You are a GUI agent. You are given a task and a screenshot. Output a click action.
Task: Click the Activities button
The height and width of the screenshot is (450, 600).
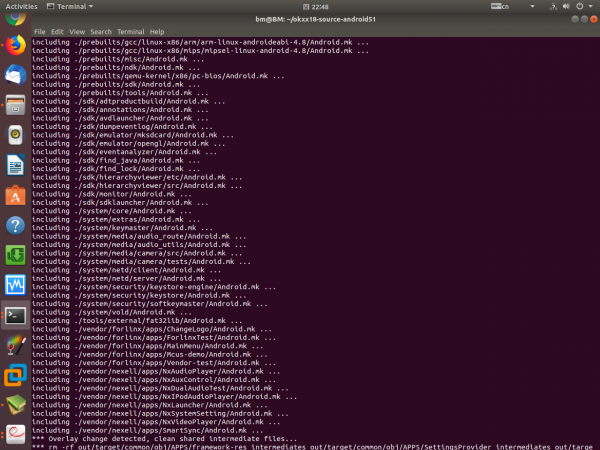point(20,6)
